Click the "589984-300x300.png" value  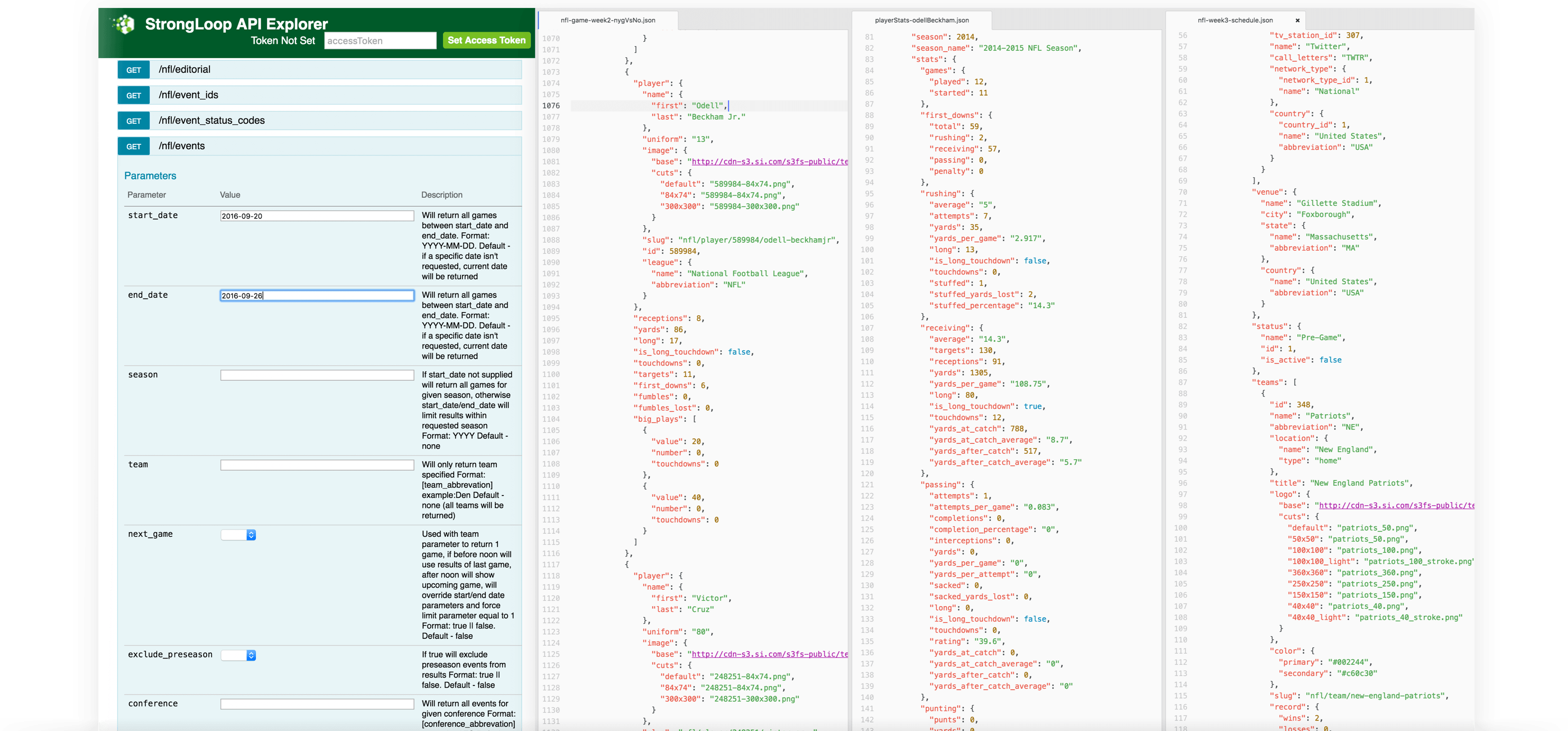(754, 206)
